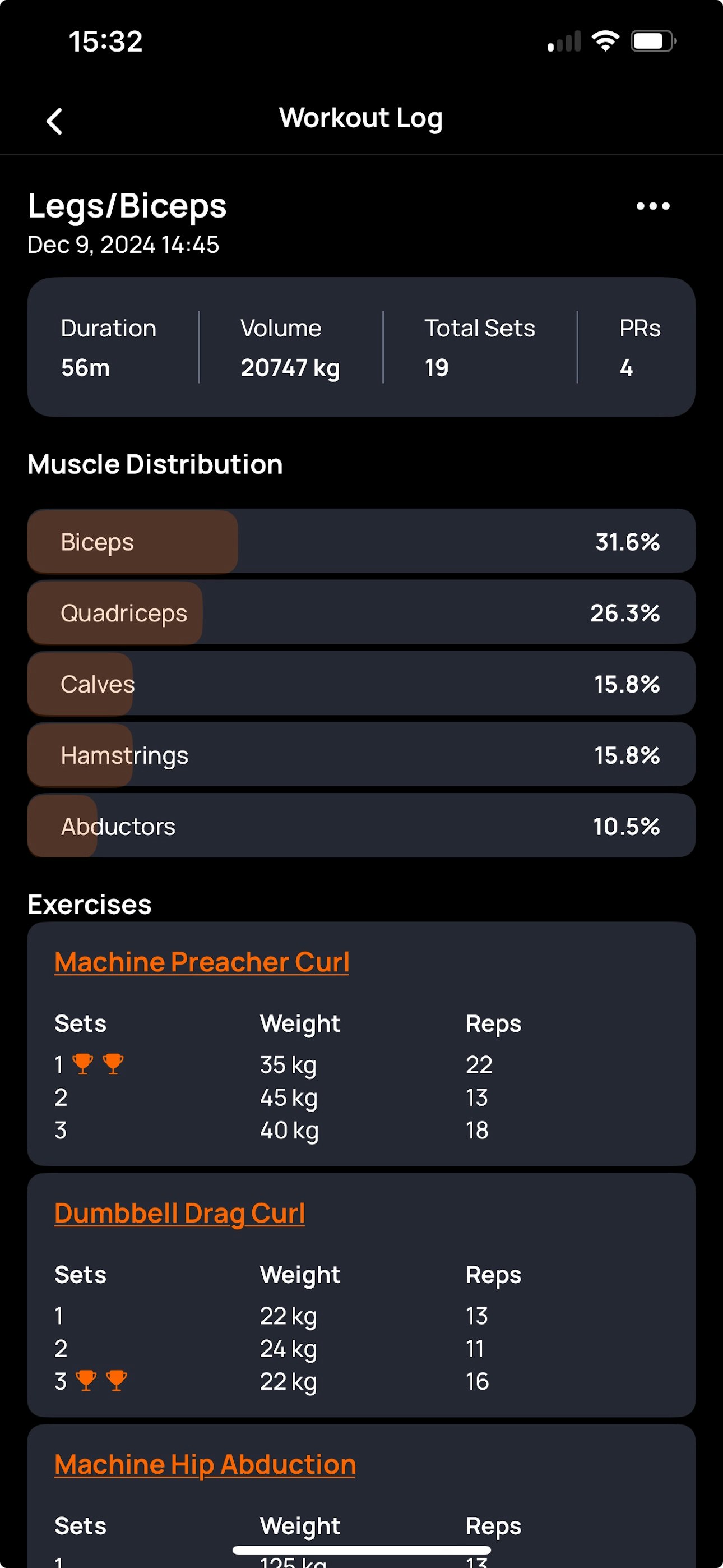Screen dimensions: 723x1568
Task: Tap the battery status icon
Action: pyautogui.click(x=654, y=41)
